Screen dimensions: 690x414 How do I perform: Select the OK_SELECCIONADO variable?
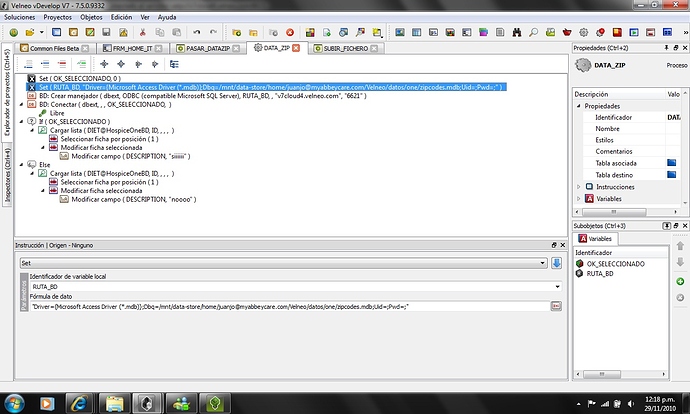tap(615, 264)
